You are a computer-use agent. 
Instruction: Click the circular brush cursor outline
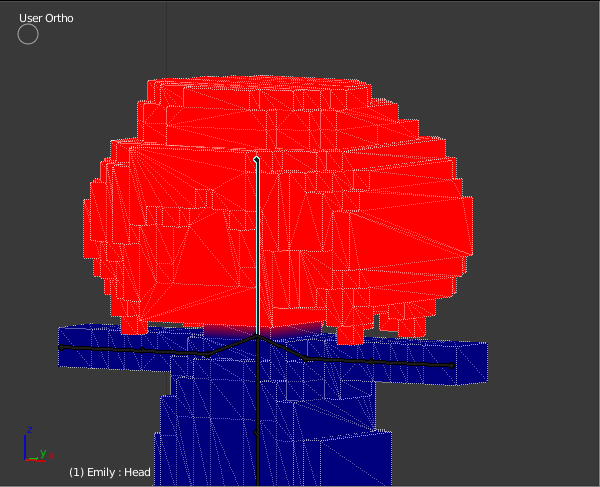point(28,34)
